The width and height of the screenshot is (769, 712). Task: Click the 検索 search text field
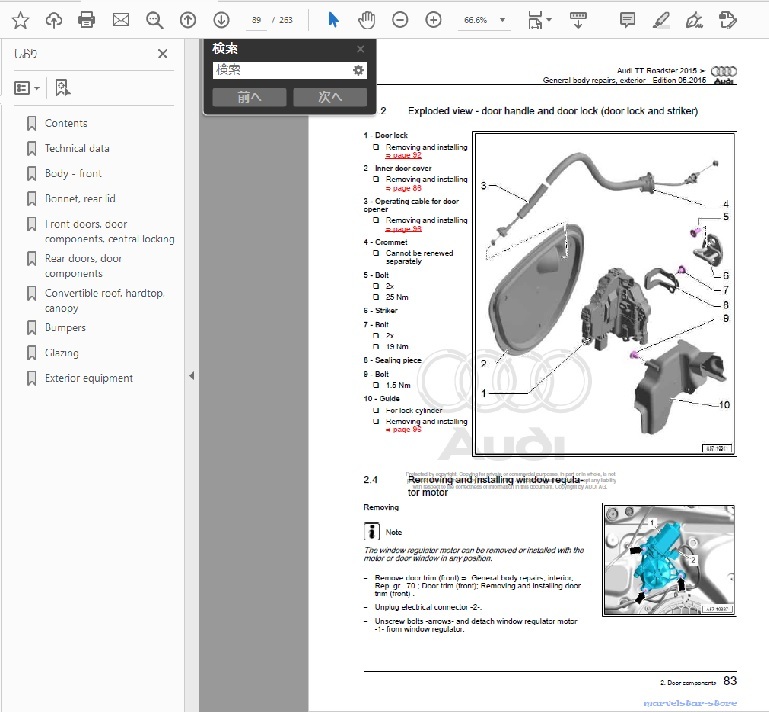[282, 70]
